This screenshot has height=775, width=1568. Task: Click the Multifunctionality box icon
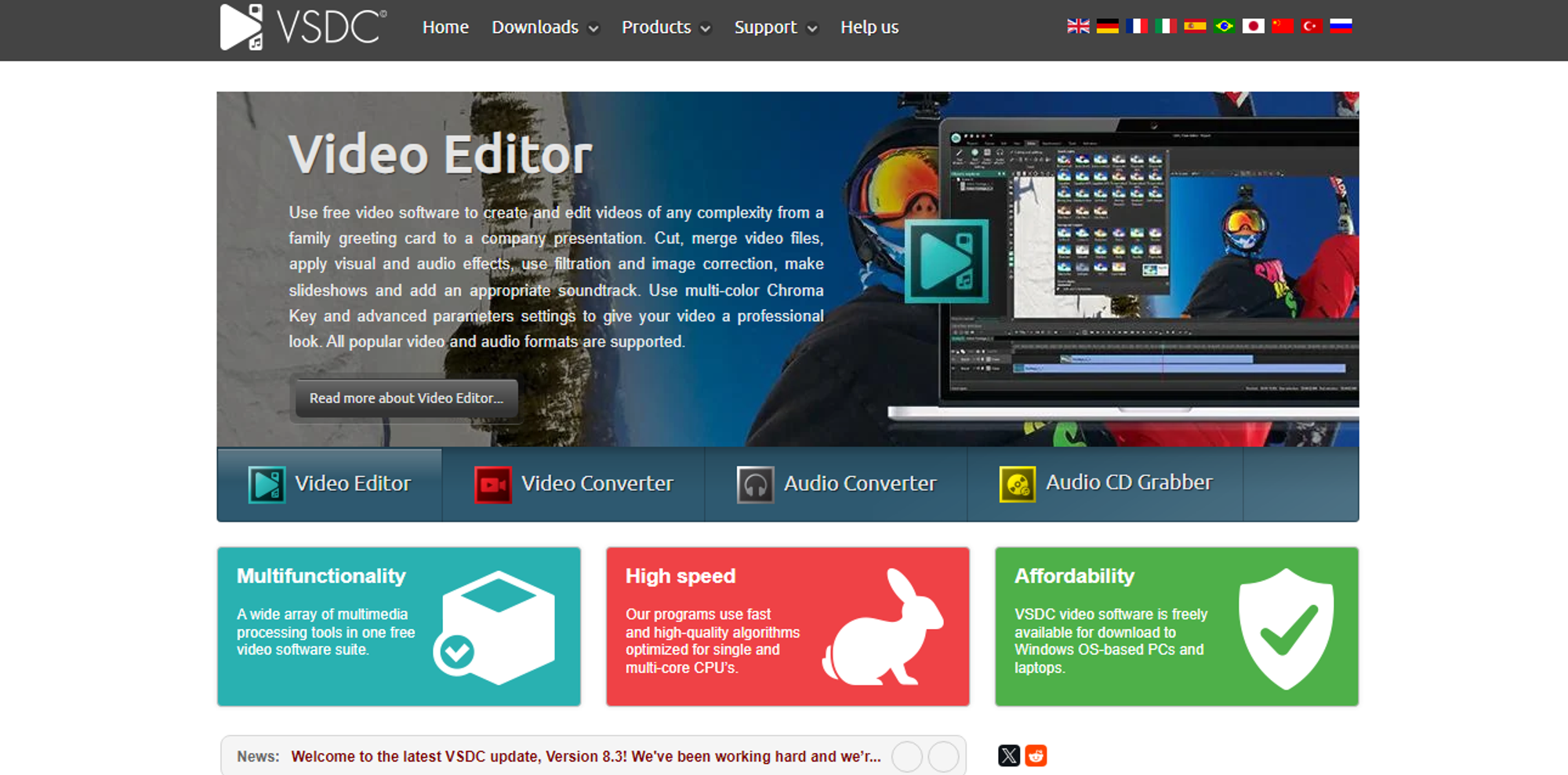(495, 628)
